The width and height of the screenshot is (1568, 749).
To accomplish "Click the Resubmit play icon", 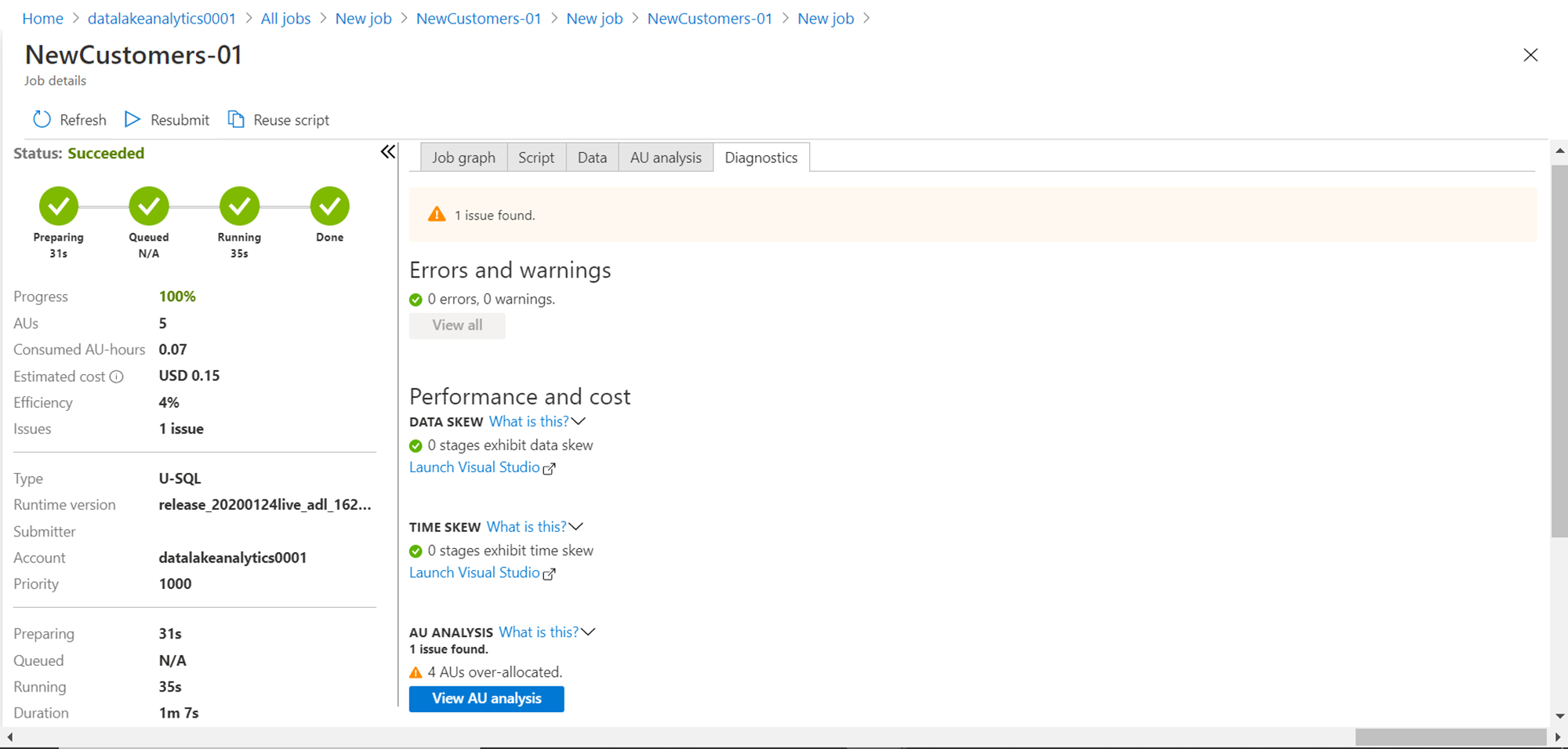I will coord(132,119).
